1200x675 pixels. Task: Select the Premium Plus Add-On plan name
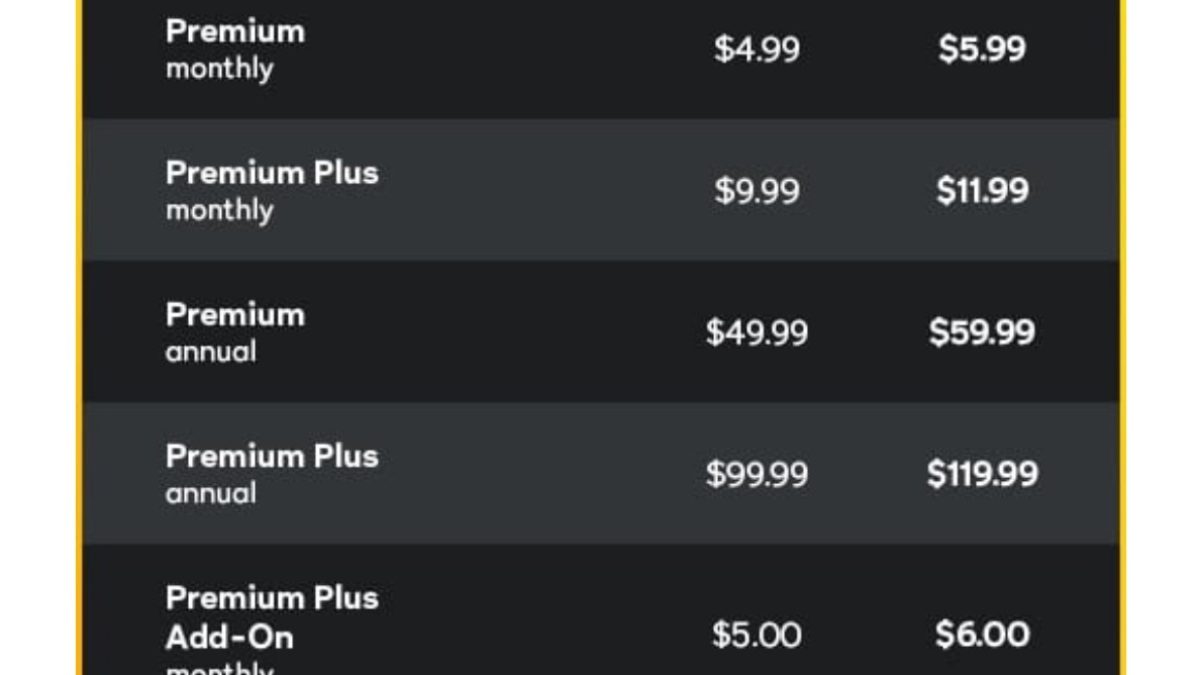272,617
